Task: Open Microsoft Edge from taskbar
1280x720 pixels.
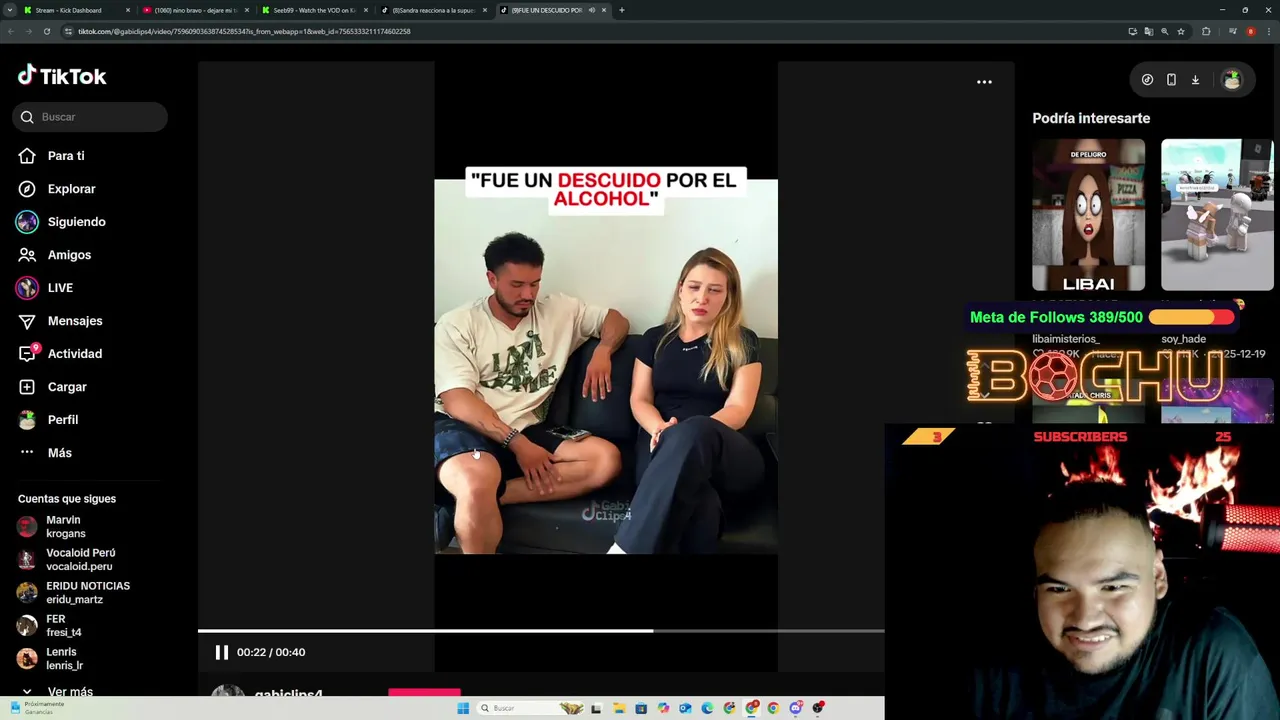Action: (x=707, y=708)
